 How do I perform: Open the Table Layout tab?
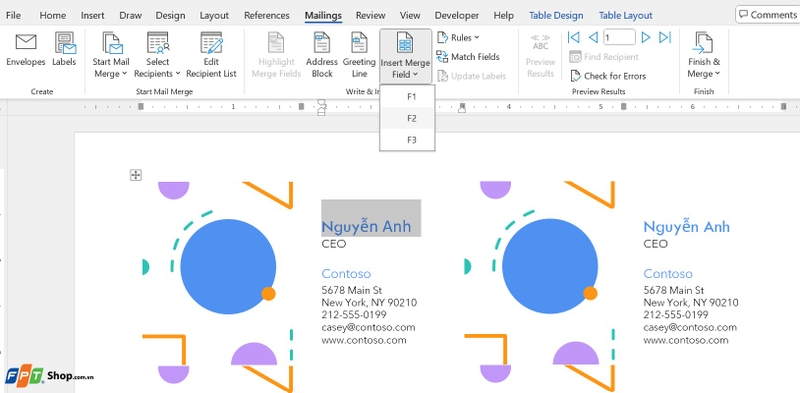626,15
